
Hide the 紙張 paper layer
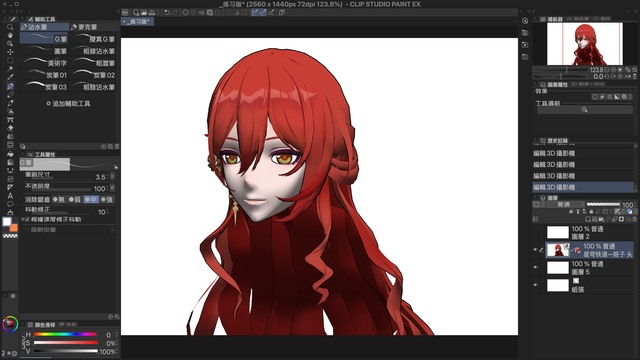click(536, 285)
